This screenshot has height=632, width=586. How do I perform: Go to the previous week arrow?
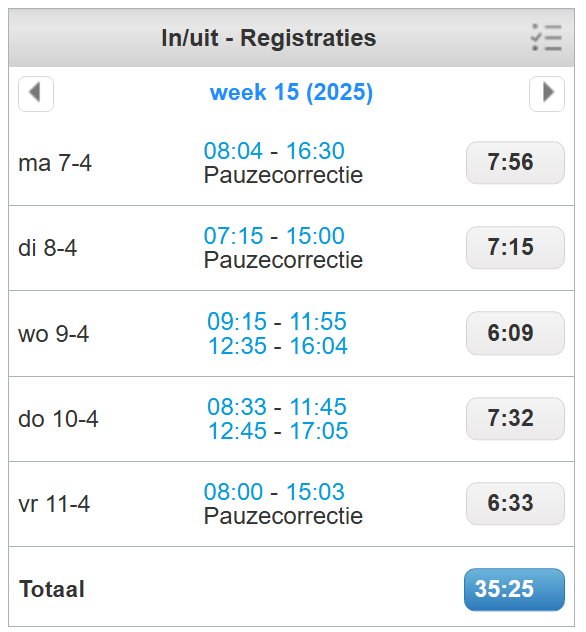click(x=36, y=94)
